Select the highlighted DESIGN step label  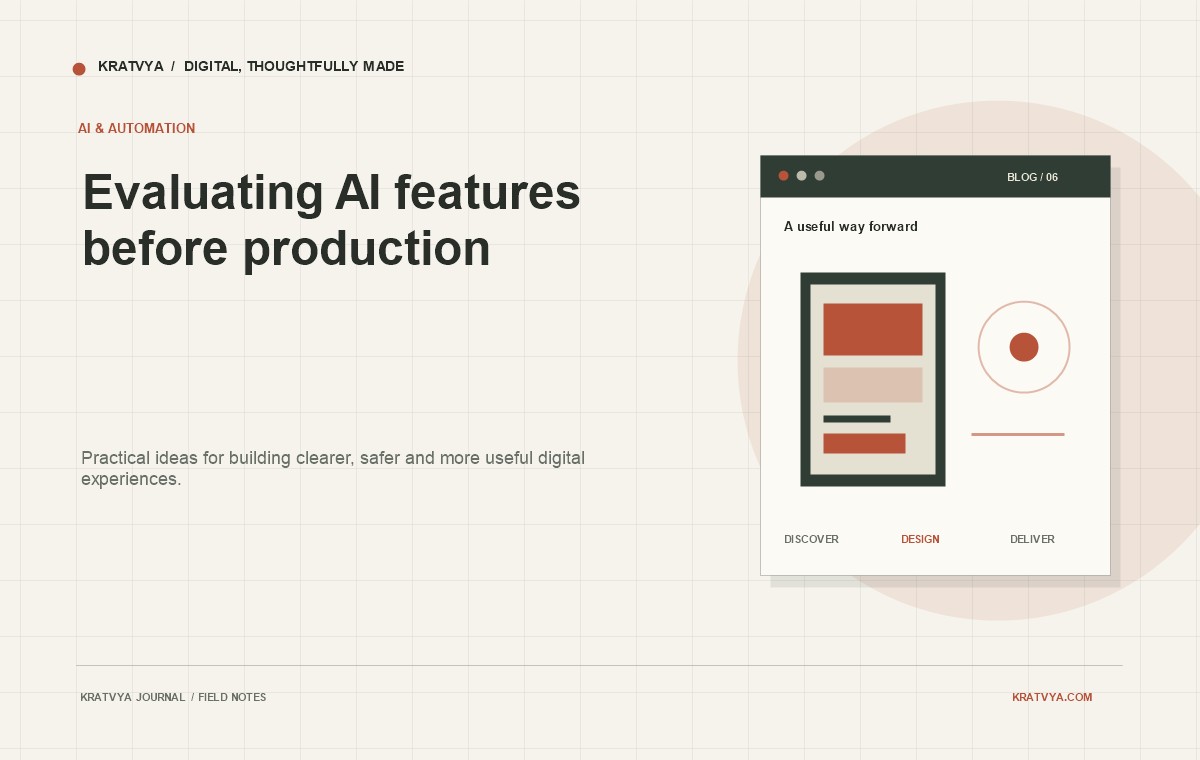coord(920,539)
